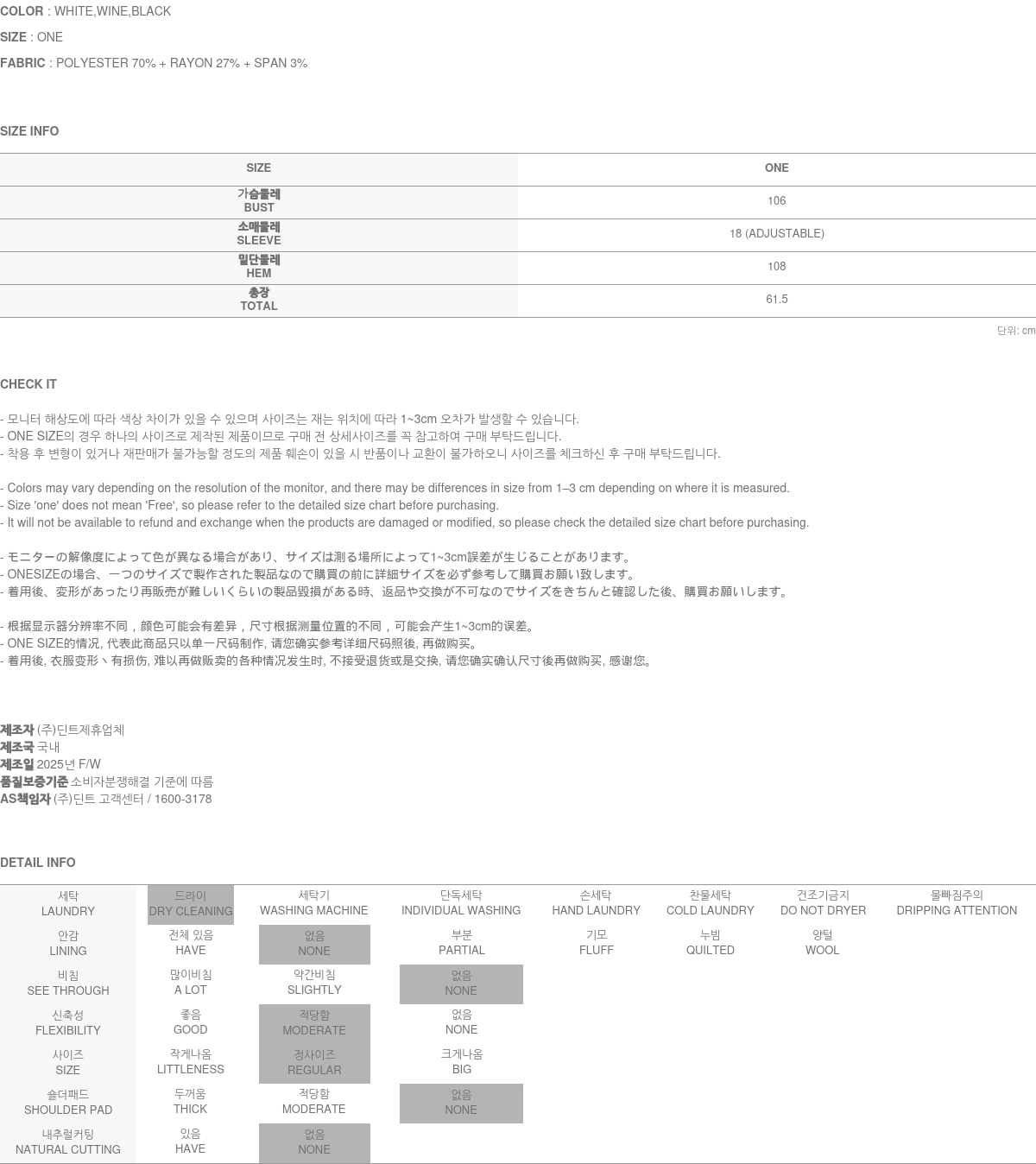Click the QUILTED lining option
The image size is (1036, 1164).
[x=710, y=943]
